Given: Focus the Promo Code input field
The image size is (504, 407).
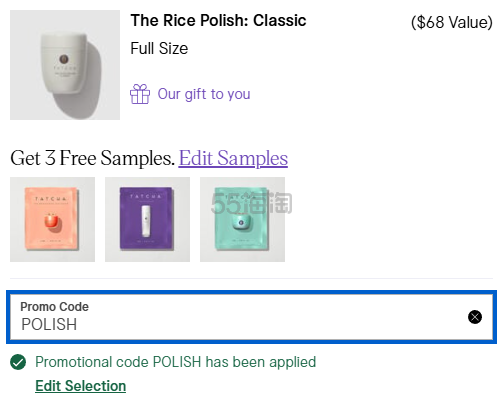Looking at the screenshot, I should click(251, 317).
